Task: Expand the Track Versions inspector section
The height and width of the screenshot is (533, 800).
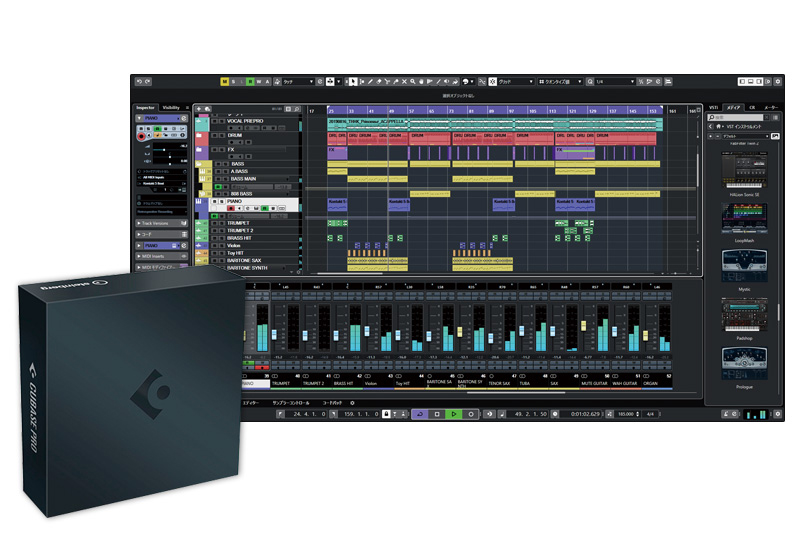Action: click(x=161, y=223)
